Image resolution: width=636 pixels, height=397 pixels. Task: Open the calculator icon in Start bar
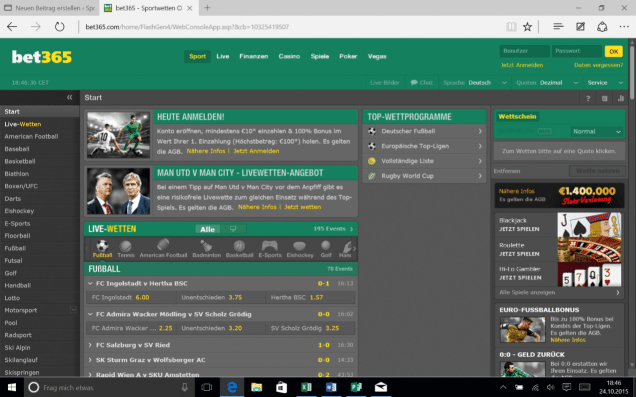click(604, 98)
